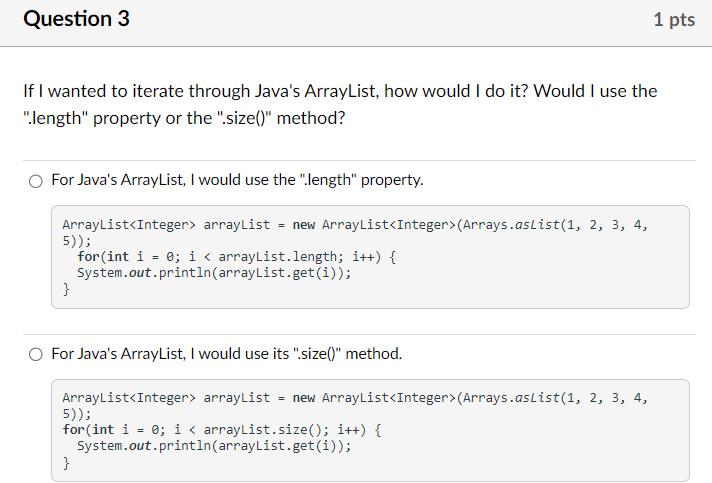Click the answer label mentioning ".size()" method
Image resolution: width=712 pixels, height=483 pixels.
pyautogui.click(x=227, y=353)
